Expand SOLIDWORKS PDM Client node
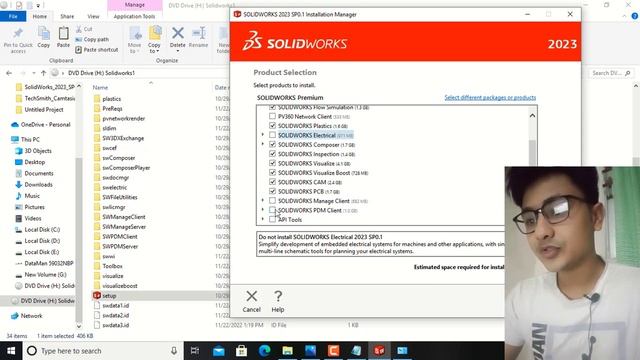Viewport: 640px width, 360px height. 262,210
